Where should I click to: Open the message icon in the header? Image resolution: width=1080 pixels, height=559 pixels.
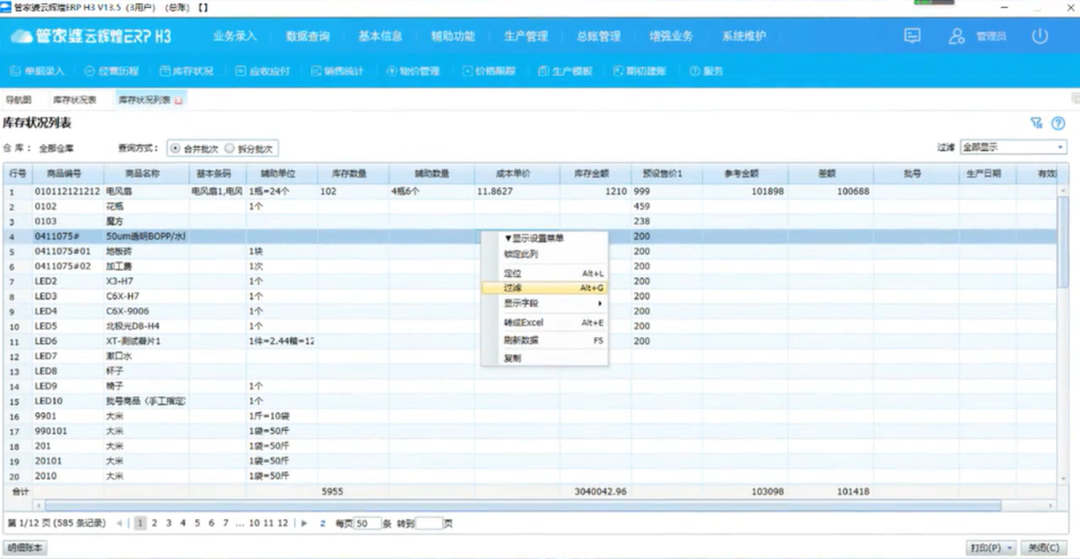click(912, 36)
